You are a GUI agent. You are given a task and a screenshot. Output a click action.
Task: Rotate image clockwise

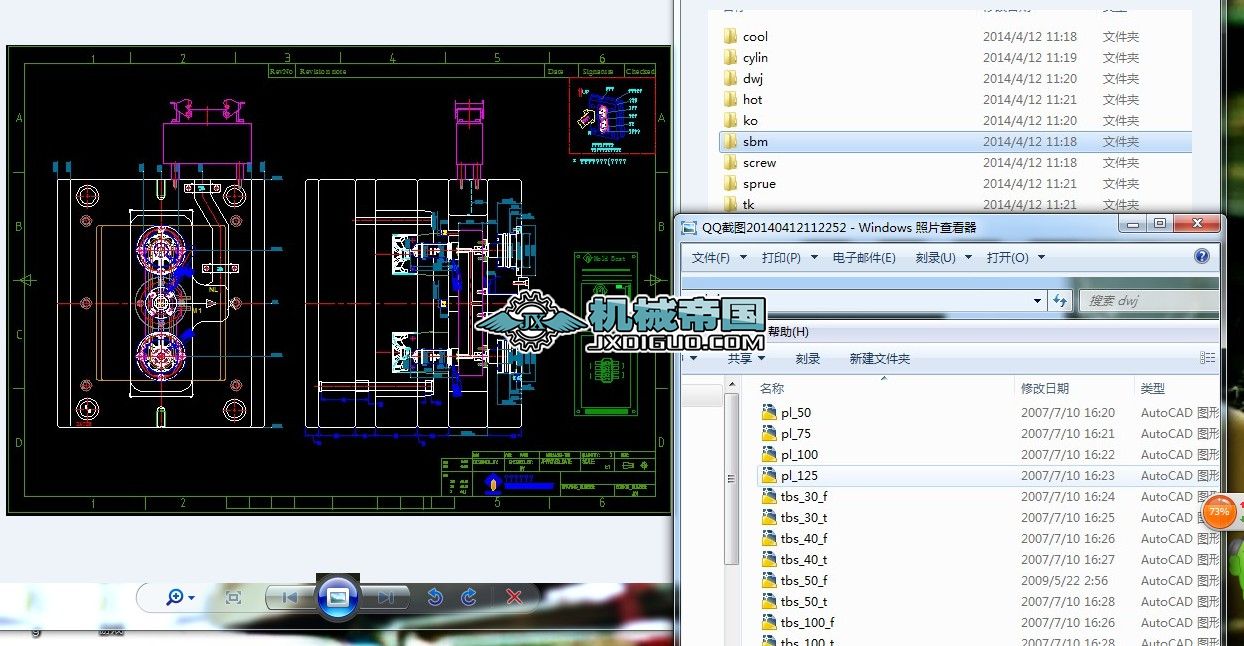click(469, 597)
